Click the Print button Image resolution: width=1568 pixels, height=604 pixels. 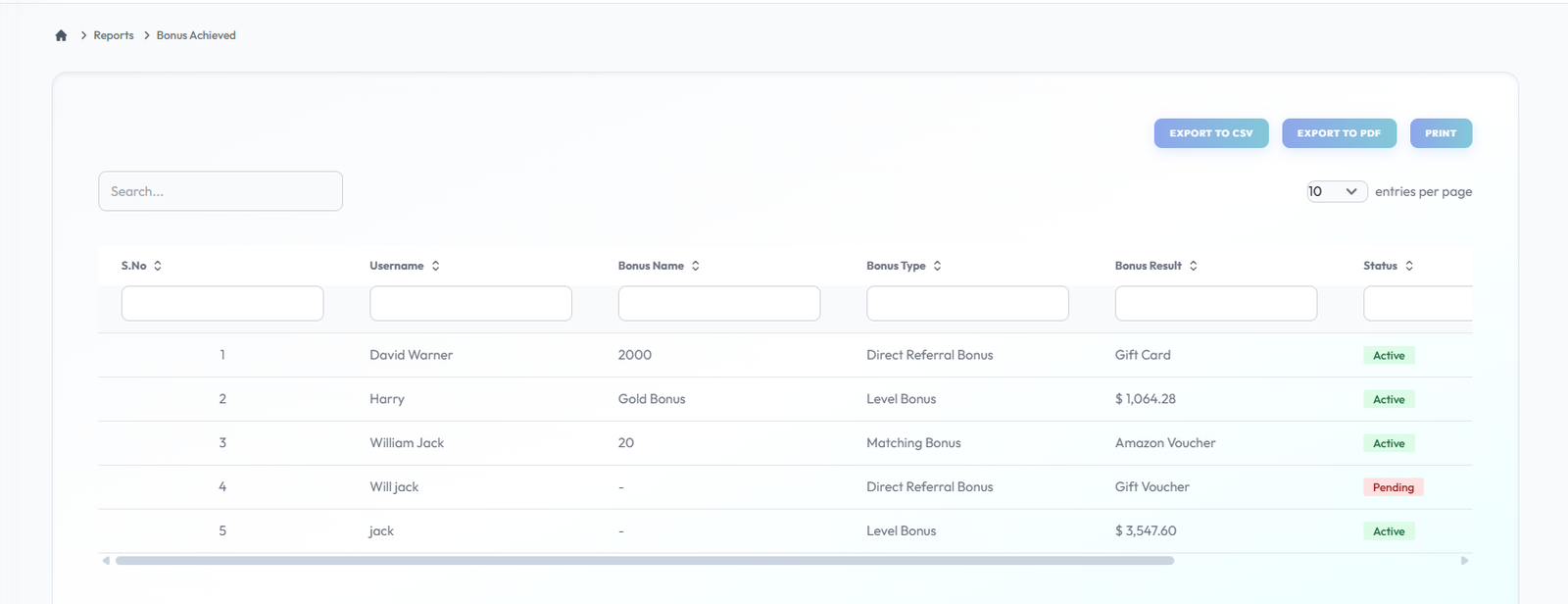click(1441, 133)
